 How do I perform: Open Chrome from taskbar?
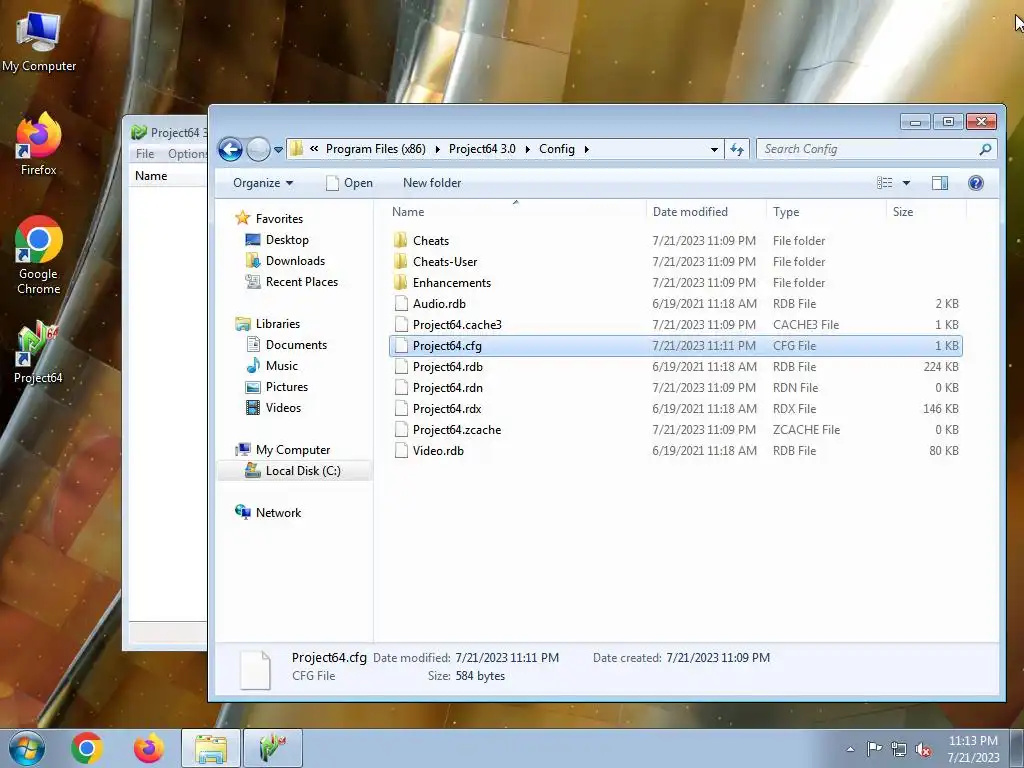click(87, 748)
